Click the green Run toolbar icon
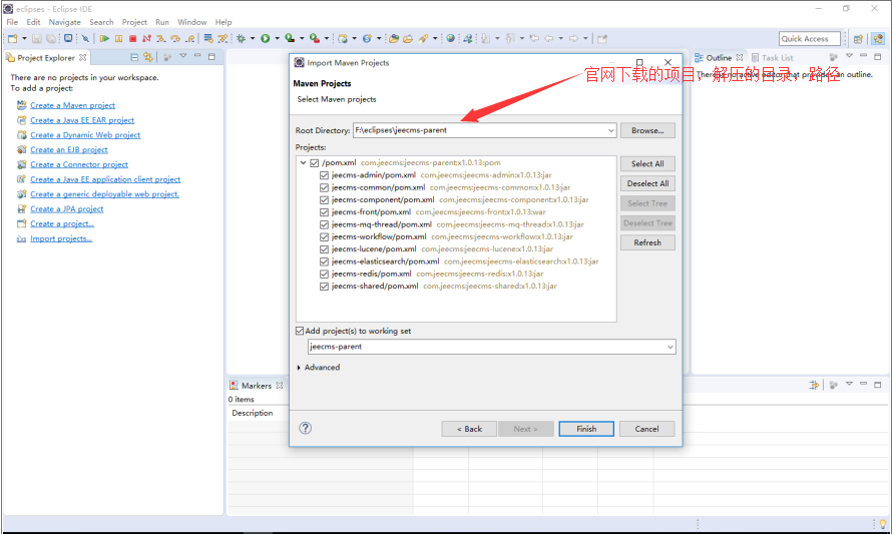The height and width of the screenshot is (534, 893). point(265,39)
